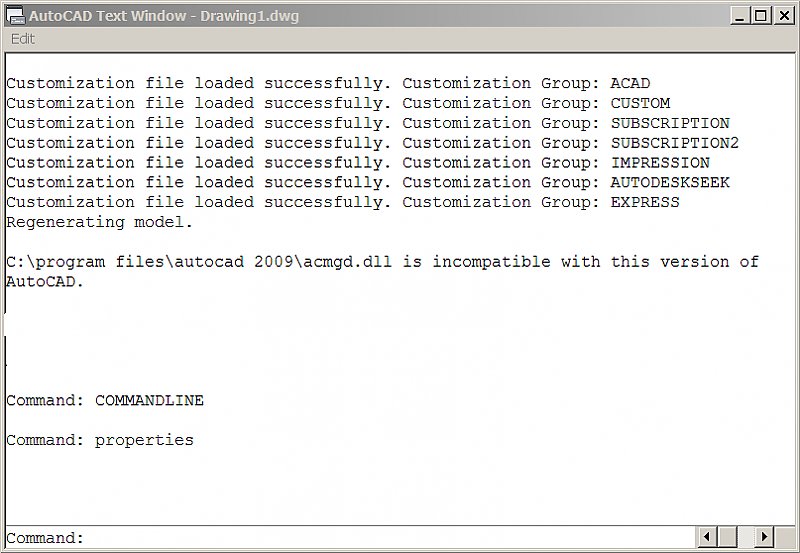Click the scrollbar track right of the thumb
800x553 pixels.
[x=745, y=537]
